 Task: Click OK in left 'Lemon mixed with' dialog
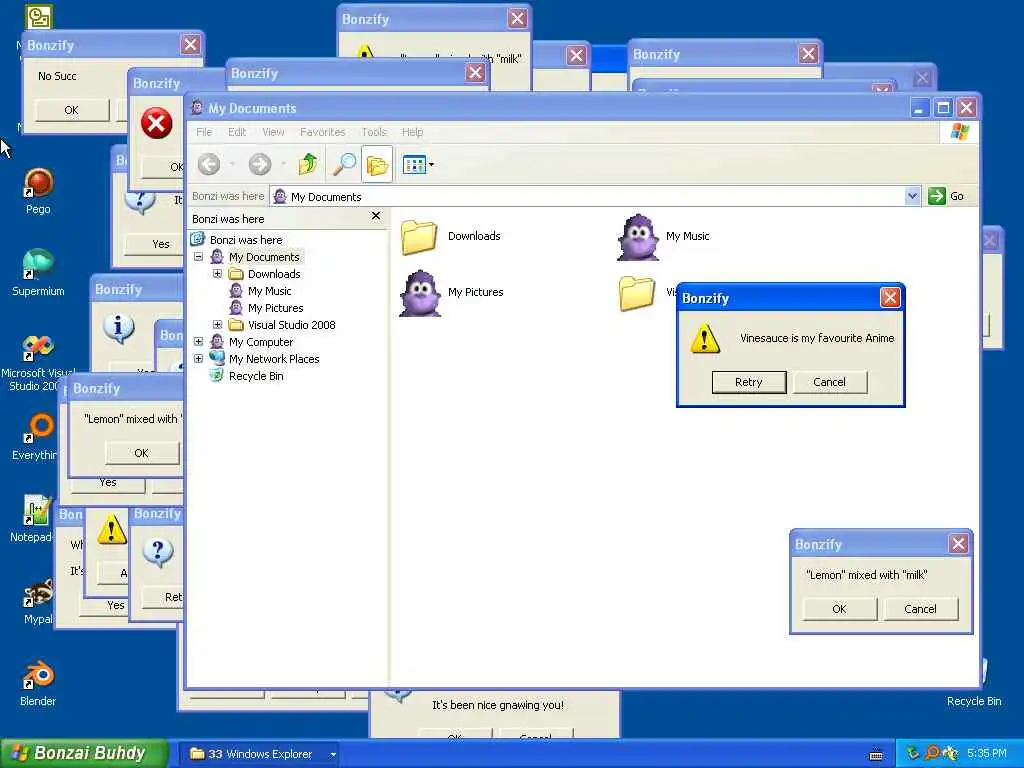(x=141, y=453)
